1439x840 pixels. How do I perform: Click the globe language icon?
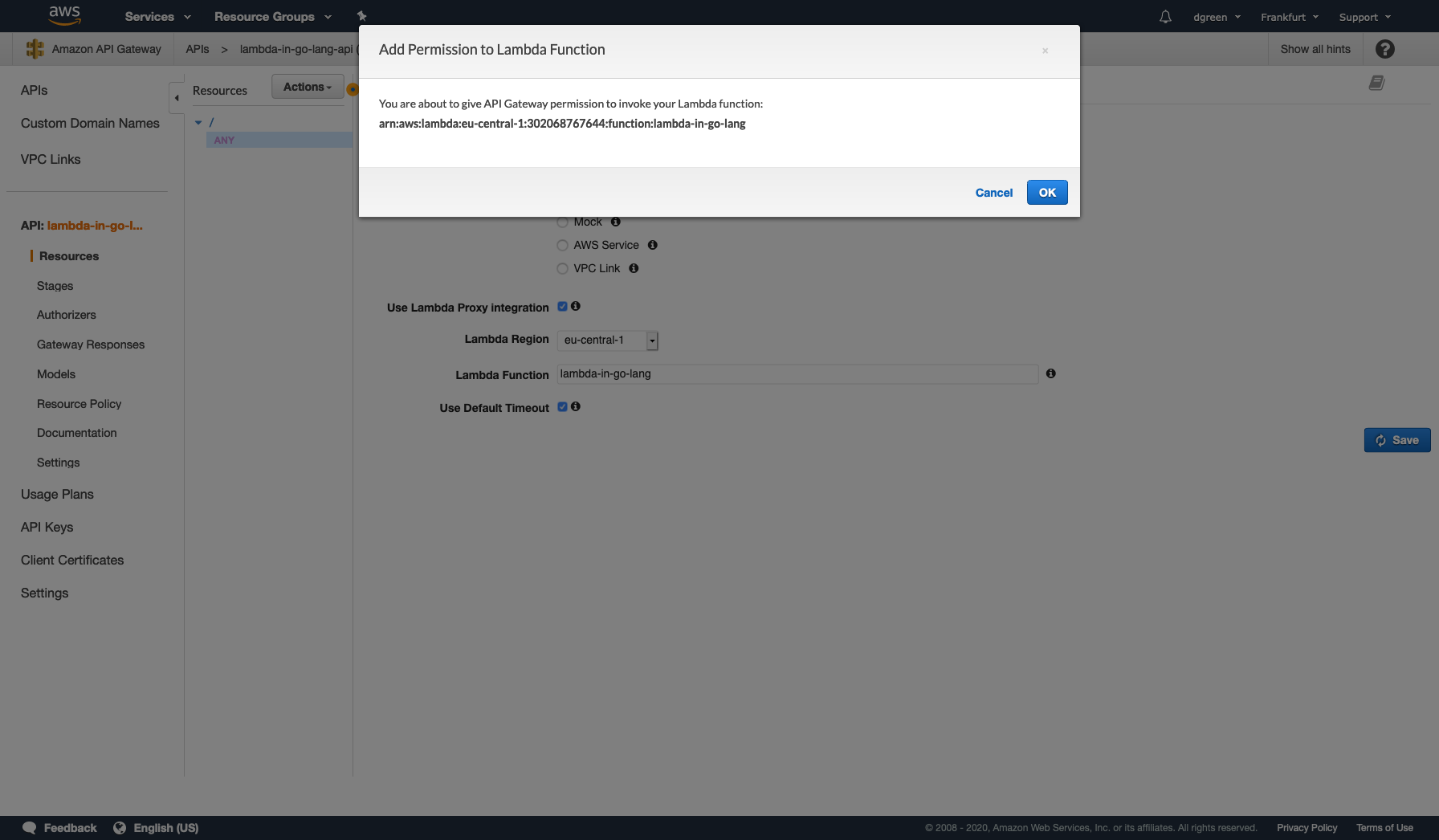(x=120, y=828)
